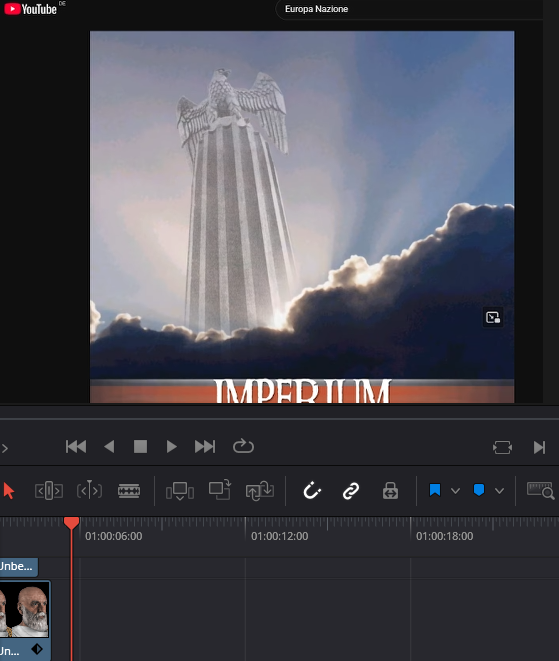
Task: Select the arrow Selection mode tool
Action: coord(9,491)
